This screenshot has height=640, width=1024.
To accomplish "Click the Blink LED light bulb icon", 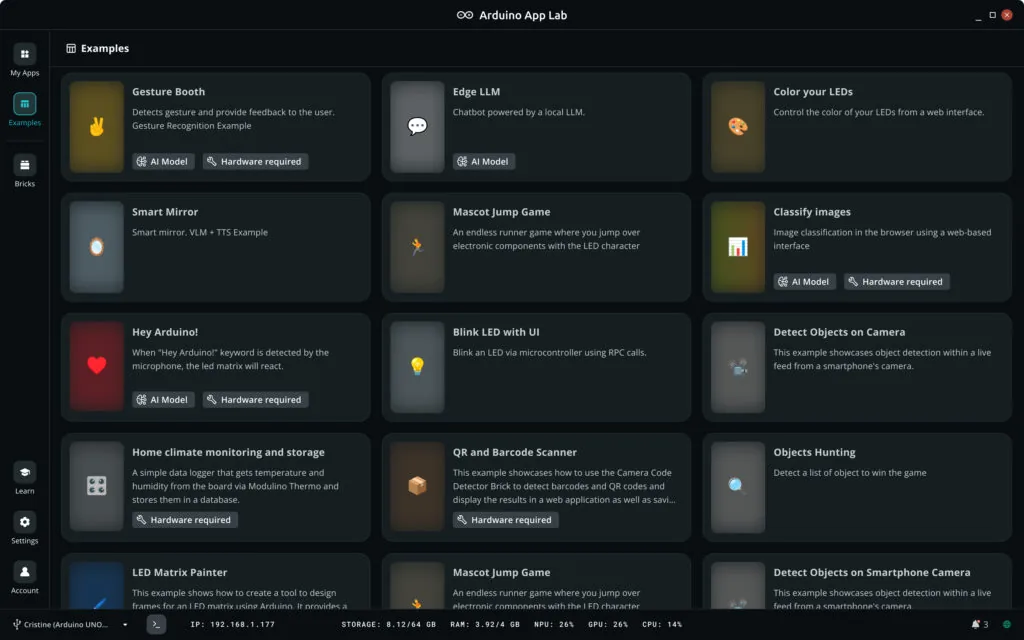I will (417, 367).
